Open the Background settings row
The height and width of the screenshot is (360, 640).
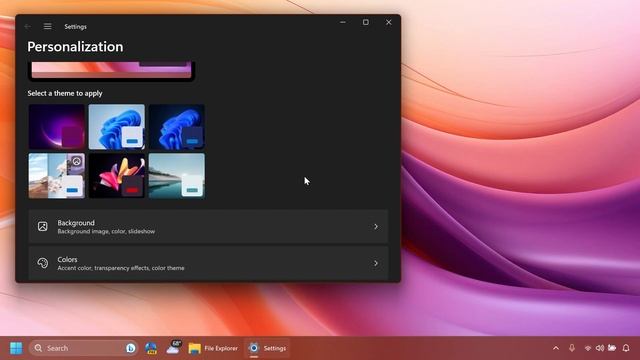[x=208, y=227]
